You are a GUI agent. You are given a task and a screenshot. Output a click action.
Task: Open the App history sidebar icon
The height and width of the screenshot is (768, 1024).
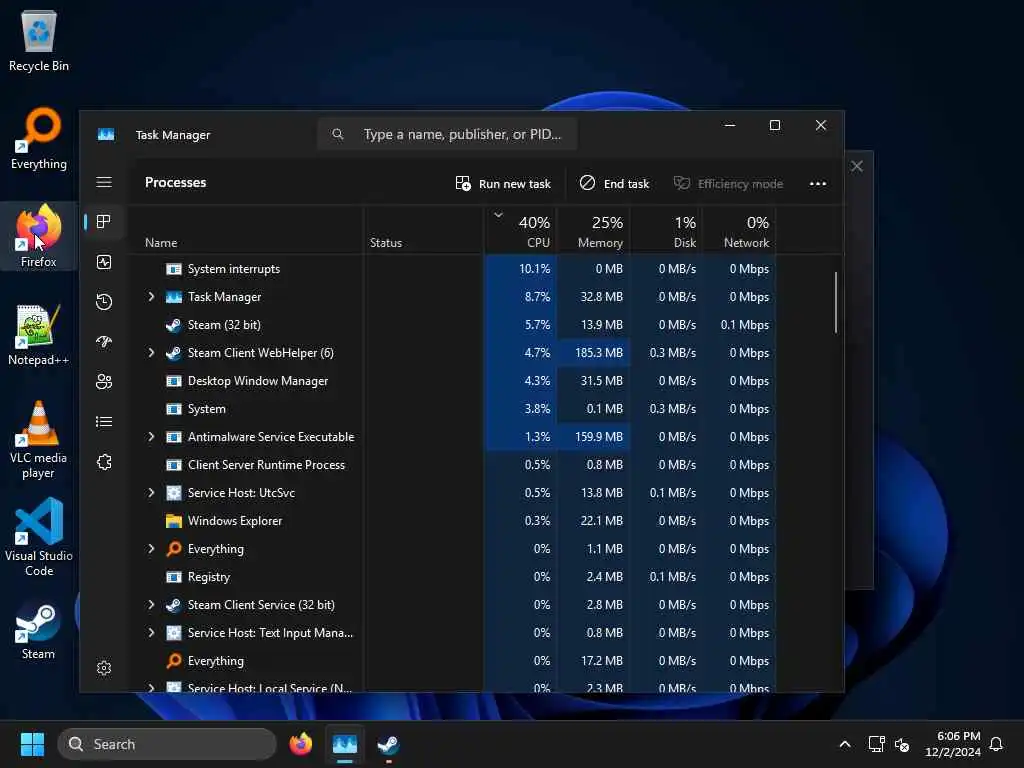104,302
